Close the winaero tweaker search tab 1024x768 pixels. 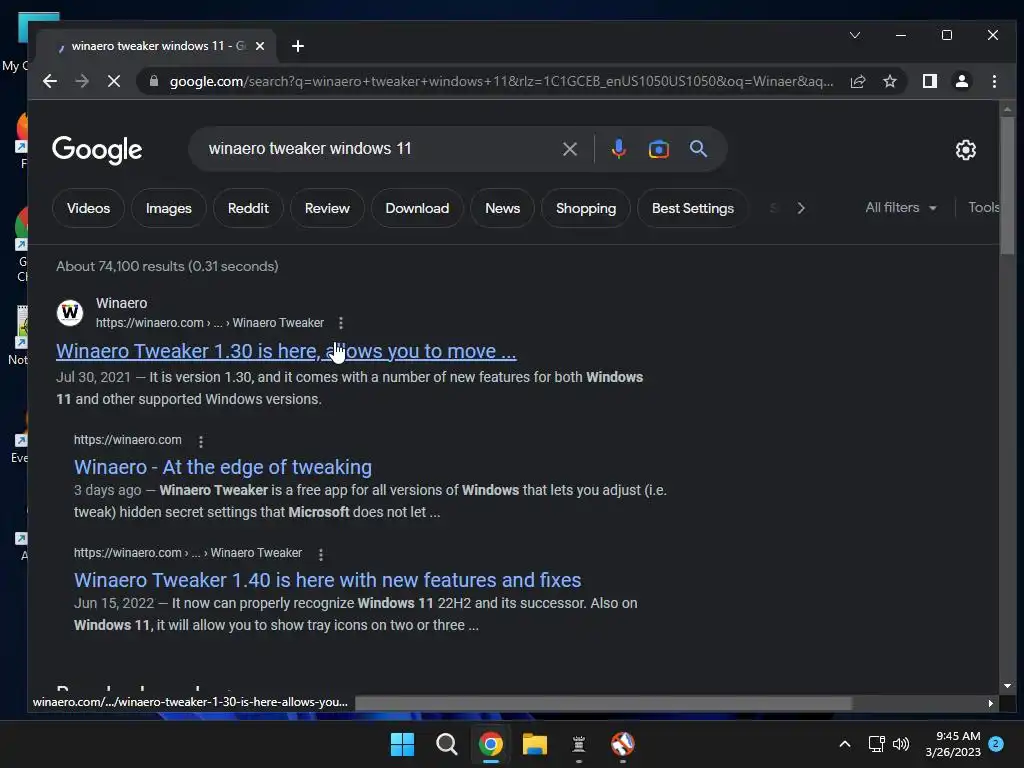[x=260, y=46]
